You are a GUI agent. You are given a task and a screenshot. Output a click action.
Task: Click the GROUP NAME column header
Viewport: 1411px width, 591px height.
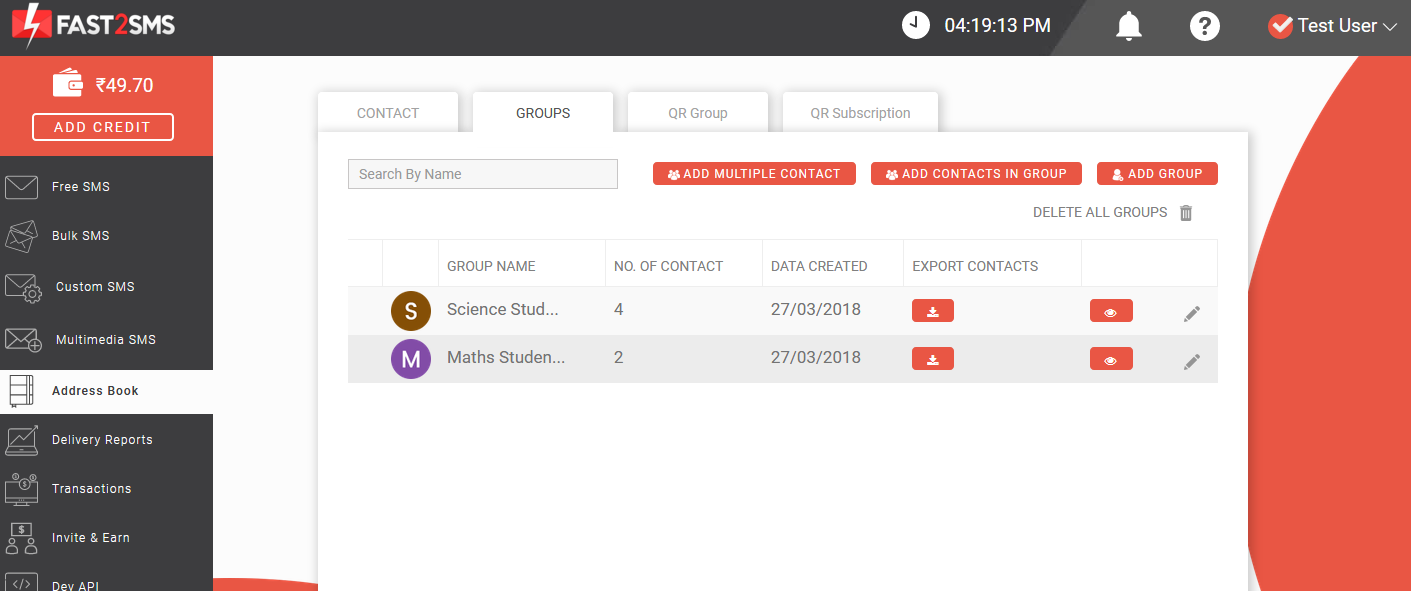pos(491,267)
